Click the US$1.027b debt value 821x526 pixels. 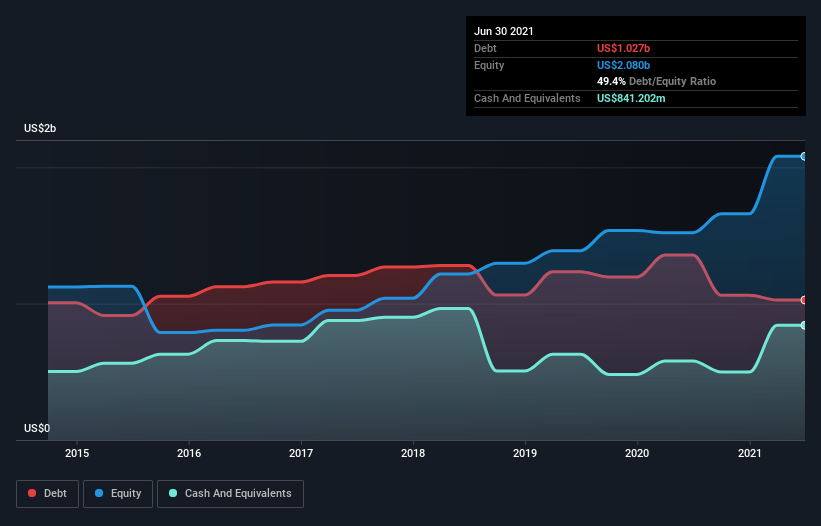point(624,48)
